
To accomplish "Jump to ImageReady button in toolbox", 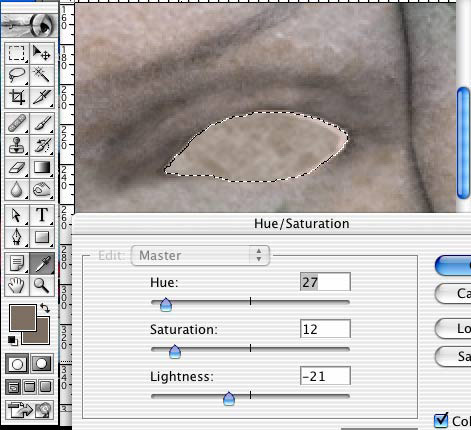I will [x=30, y=410].
